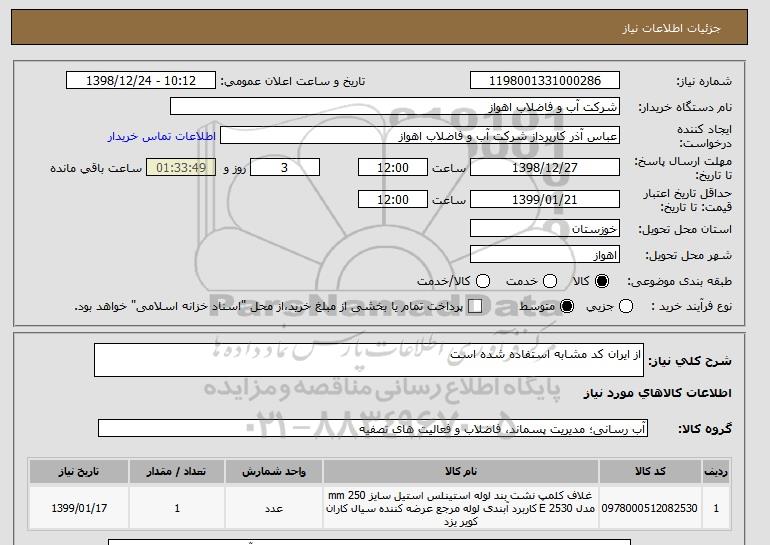Click the unit cell عدد

click(274, 508)
